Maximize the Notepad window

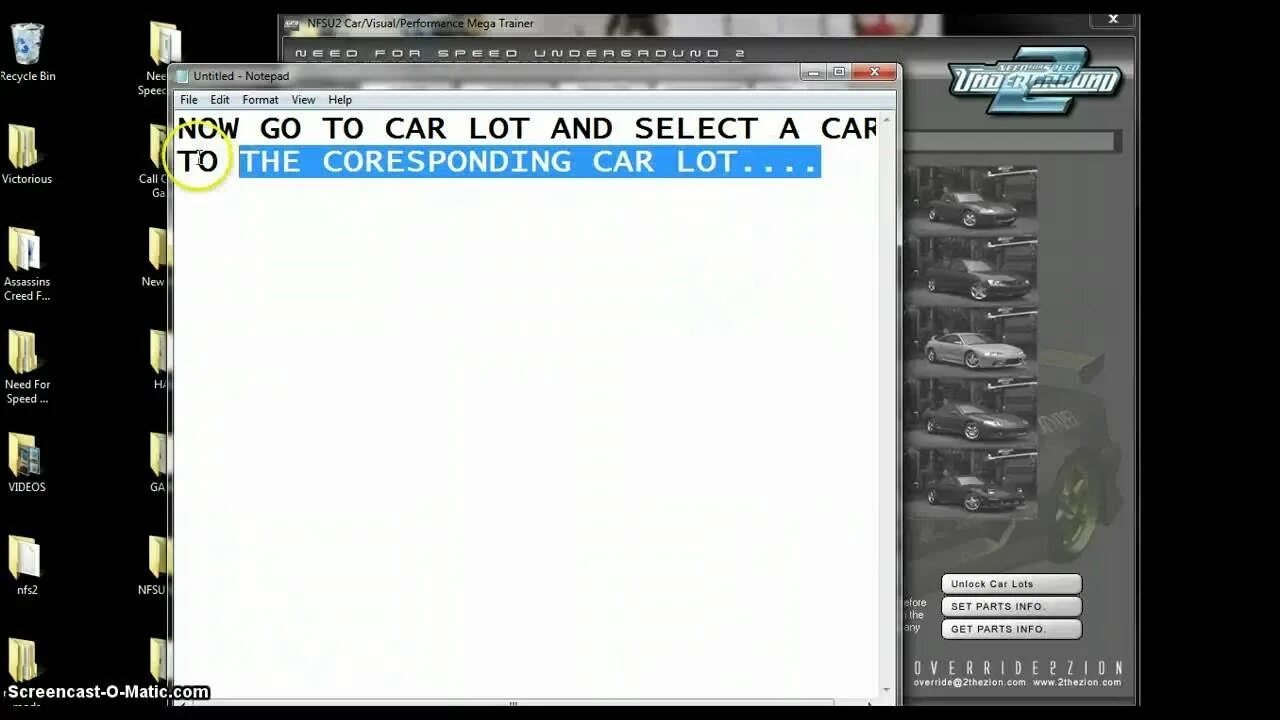pos(839,72)
